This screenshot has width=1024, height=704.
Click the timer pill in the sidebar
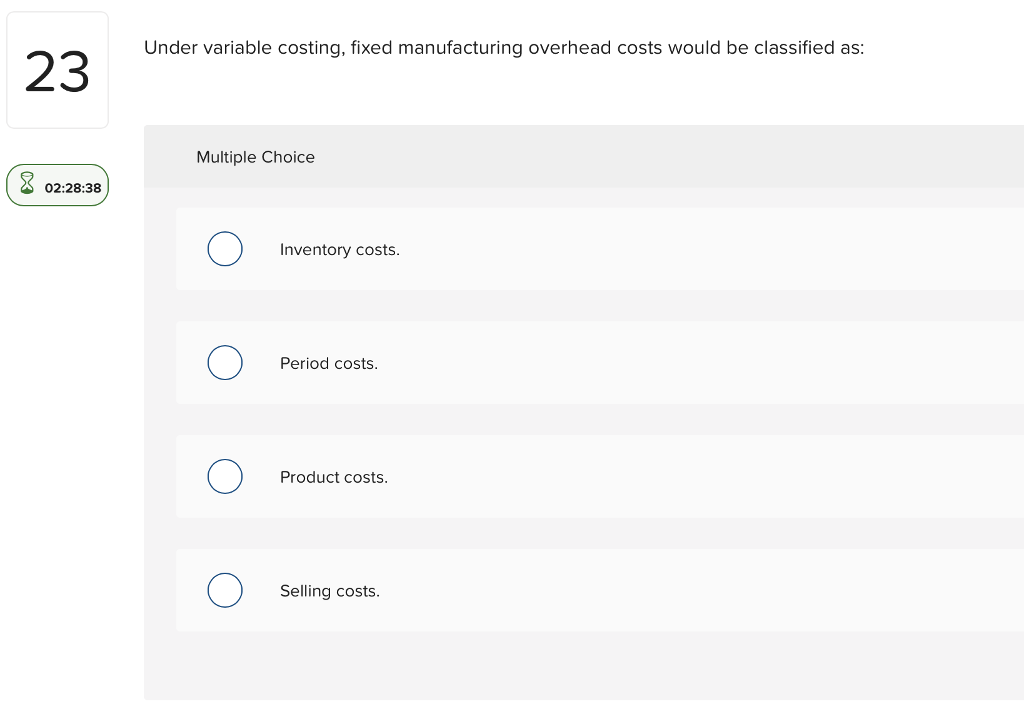57,185
